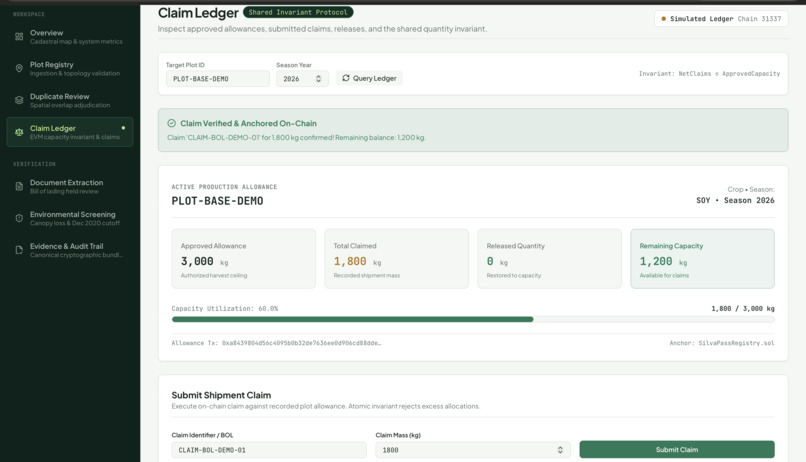Click the Environmental Screening shield icon
This screenshot has height=462, width=806.
19,218
